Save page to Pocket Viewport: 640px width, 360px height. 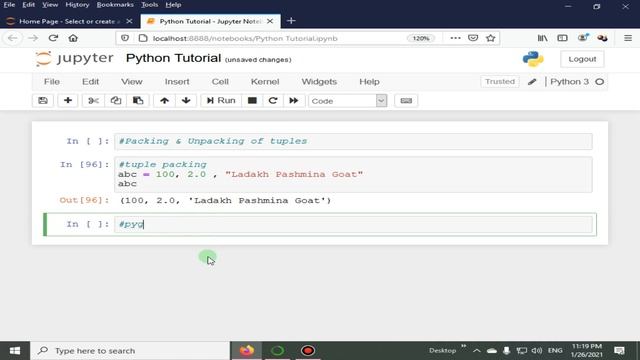473,38
